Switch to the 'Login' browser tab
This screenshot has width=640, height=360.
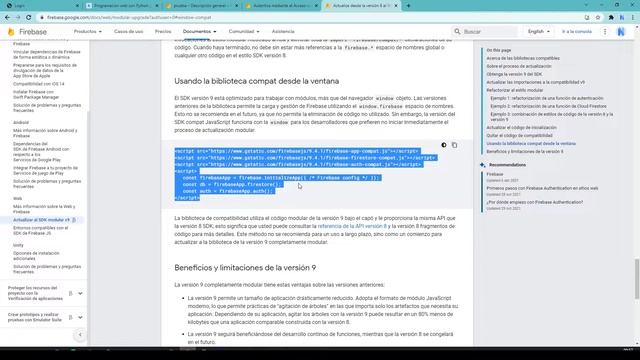coord(41,6)
